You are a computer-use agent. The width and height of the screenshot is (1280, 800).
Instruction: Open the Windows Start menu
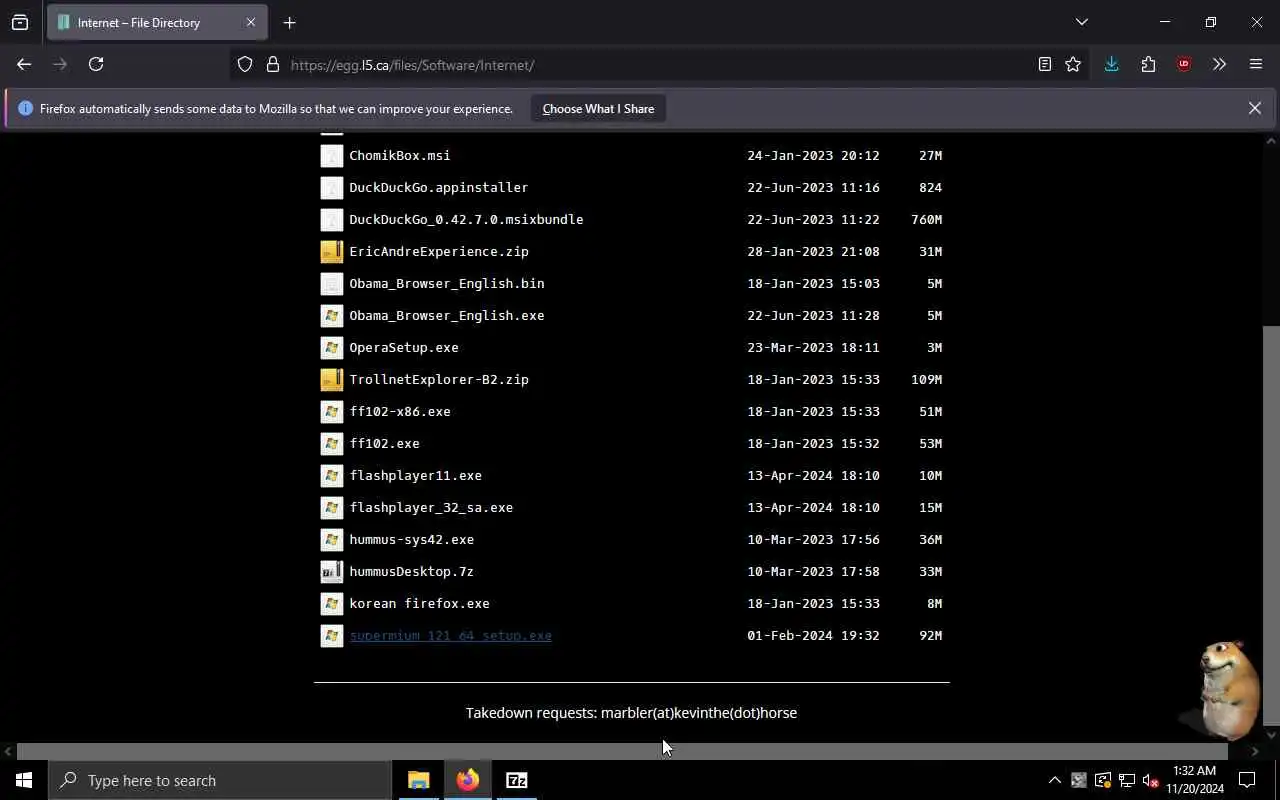[x=24, y=780]
